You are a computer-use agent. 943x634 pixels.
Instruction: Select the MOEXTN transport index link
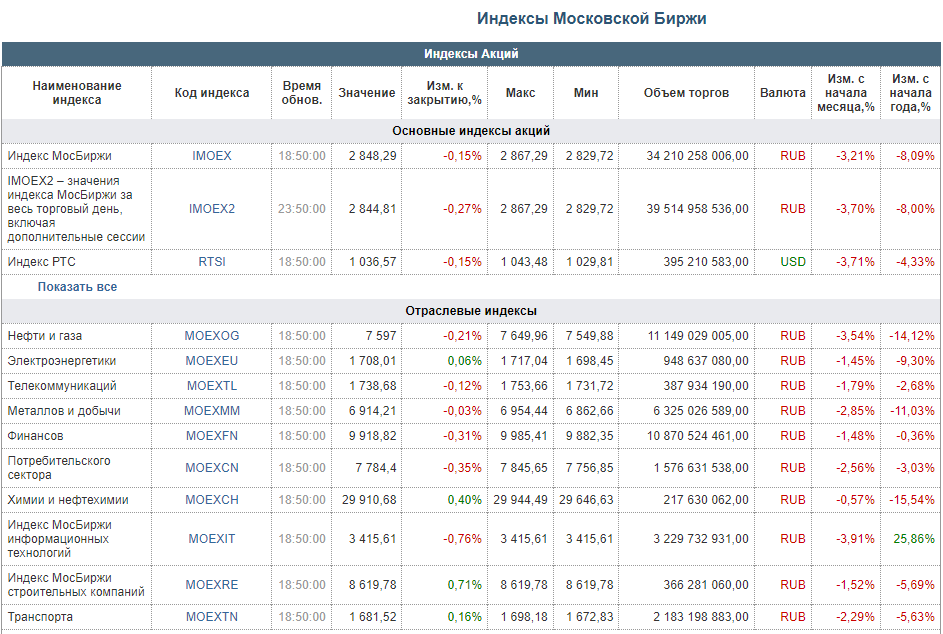point(212,617)
